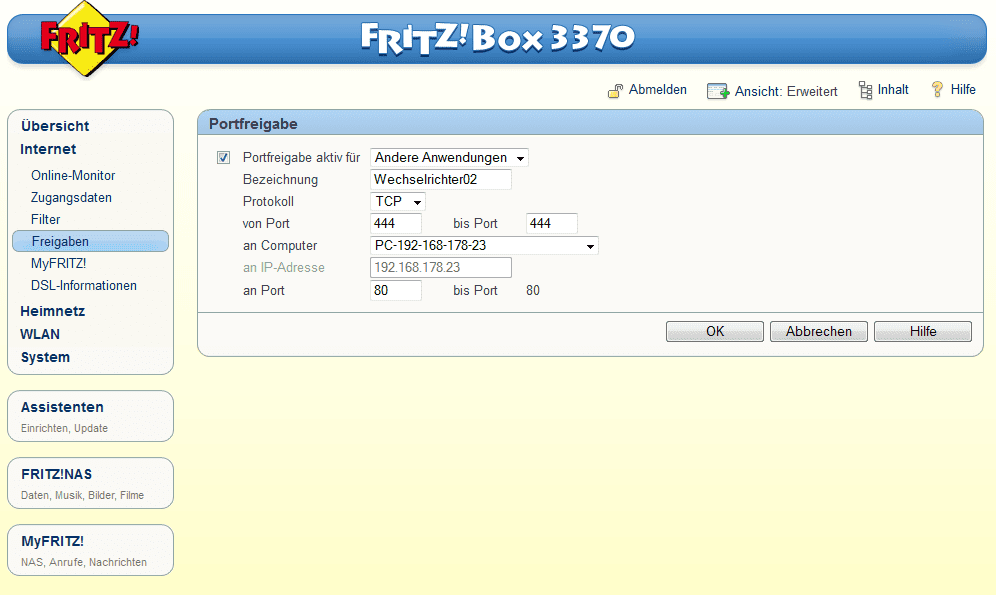Select DSL-Informationen submenu item
This screenshot has height=595, width=996.
[x=84, y=285]
